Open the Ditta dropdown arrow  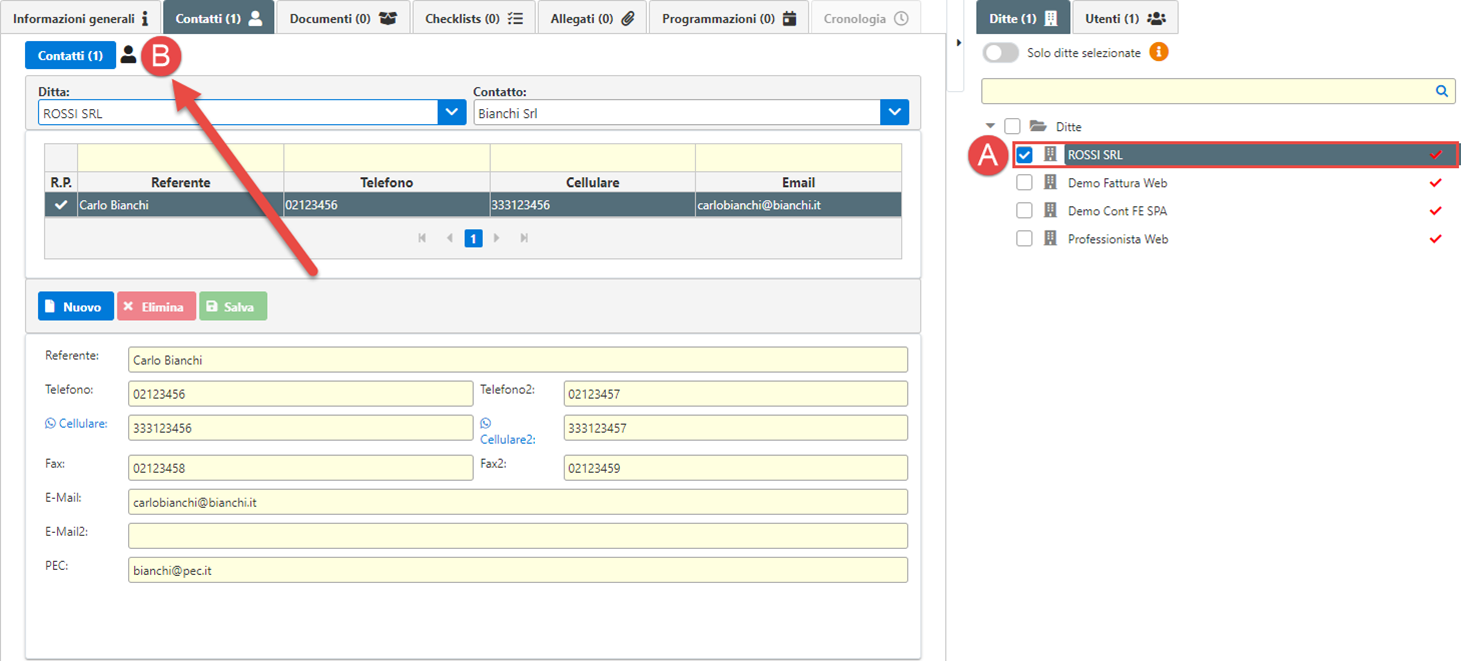tap(452, 112)
